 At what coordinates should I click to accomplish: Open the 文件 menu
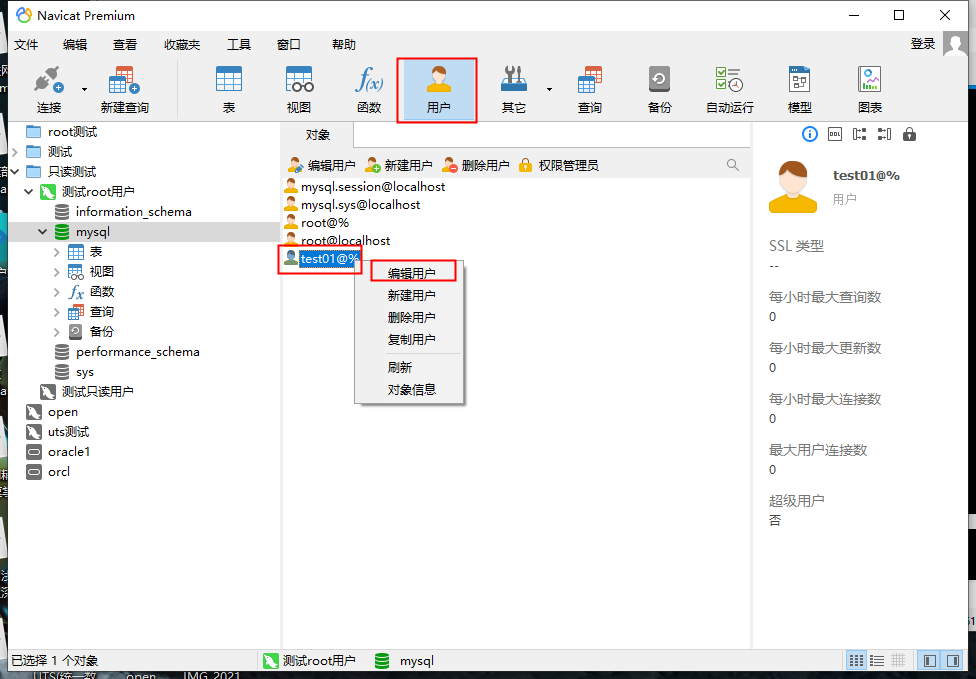(26, 45)
